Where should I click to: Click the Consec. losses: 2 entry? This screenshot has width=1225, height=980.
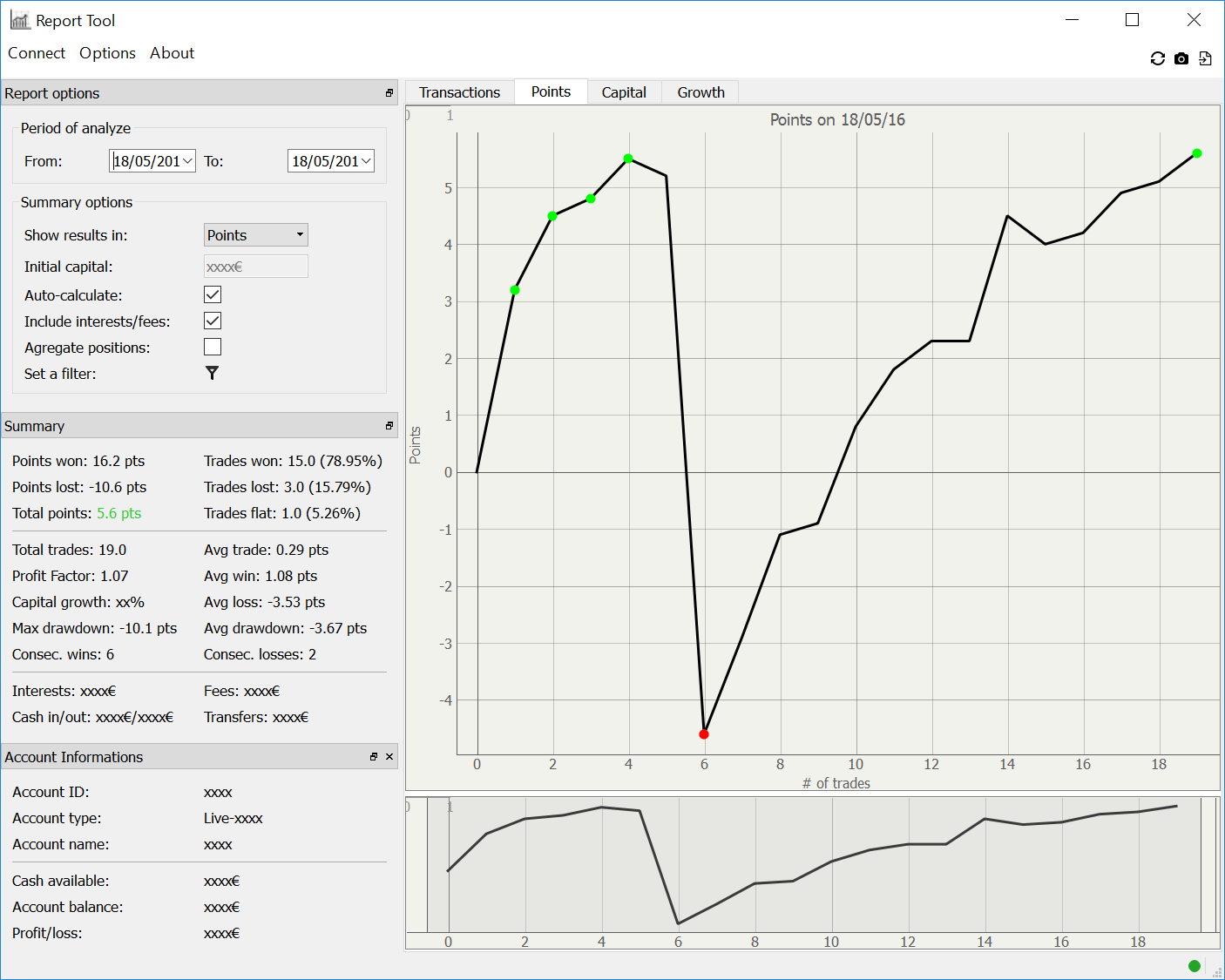click(261, 654)
